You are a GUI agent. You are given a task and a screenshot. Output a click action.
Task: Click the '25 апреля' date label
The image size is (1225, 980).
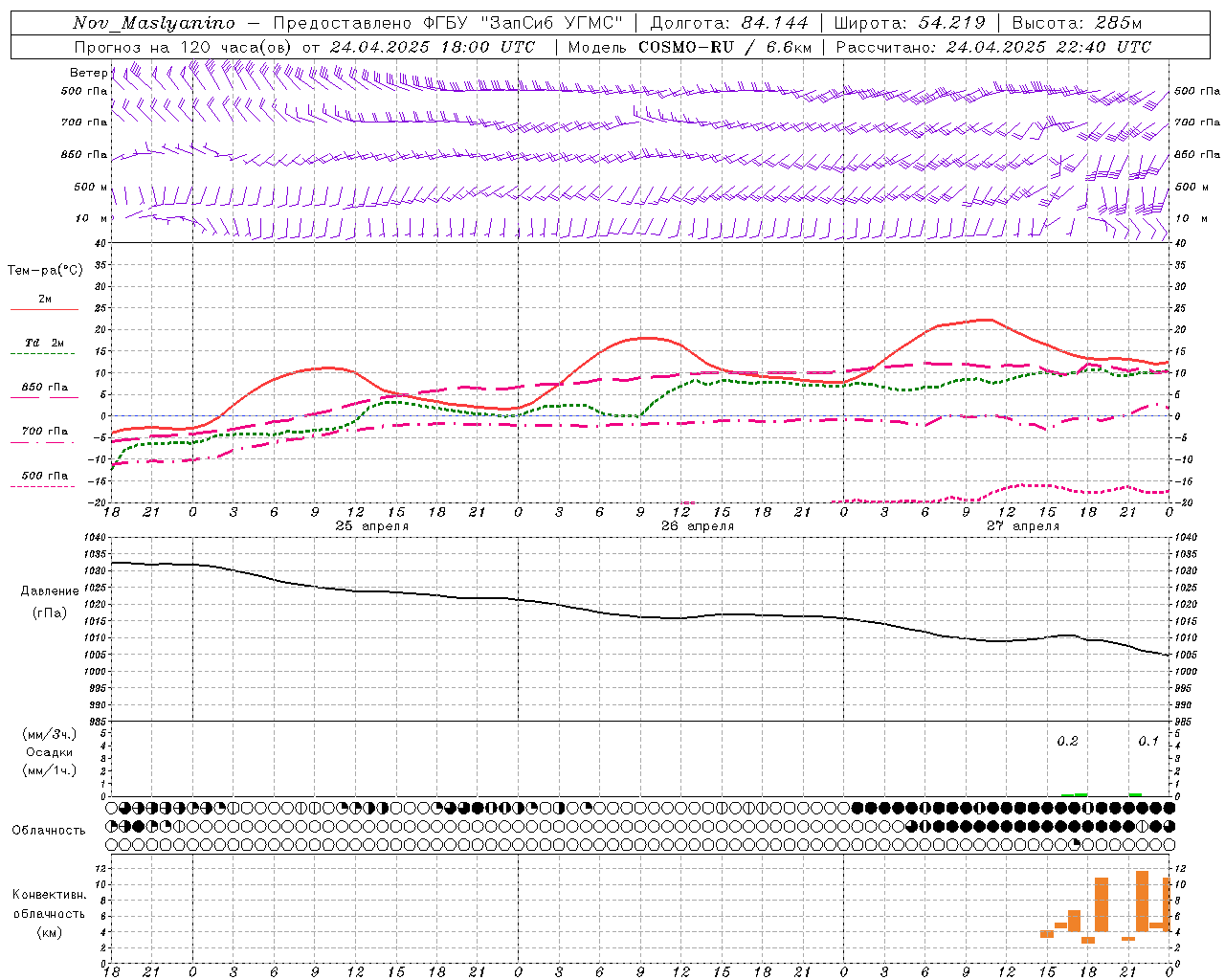[371, 526]
